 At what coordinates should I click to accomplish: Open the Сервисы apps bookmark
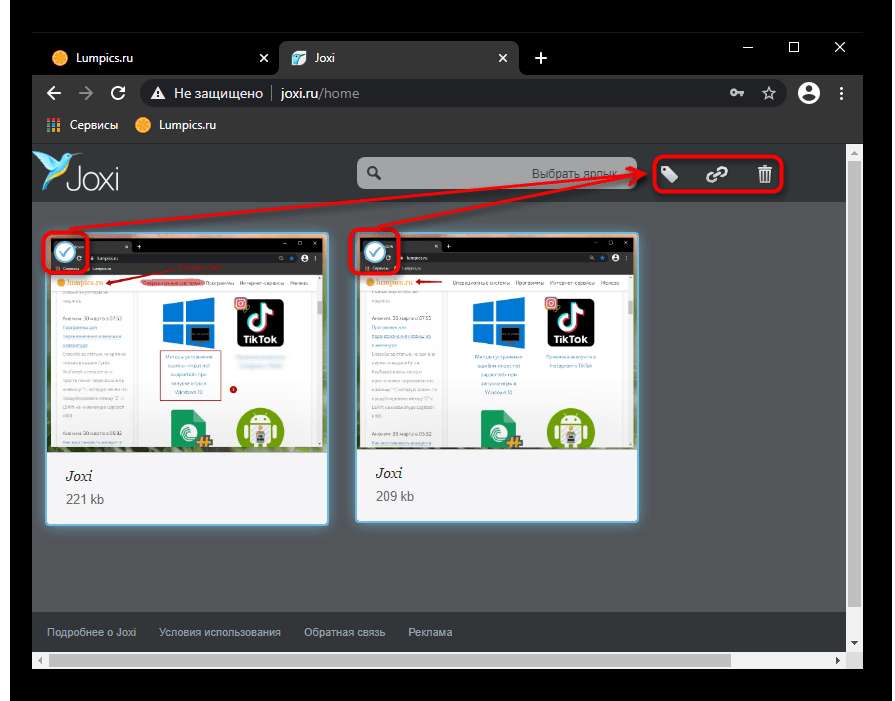click(x=82, y=125)
